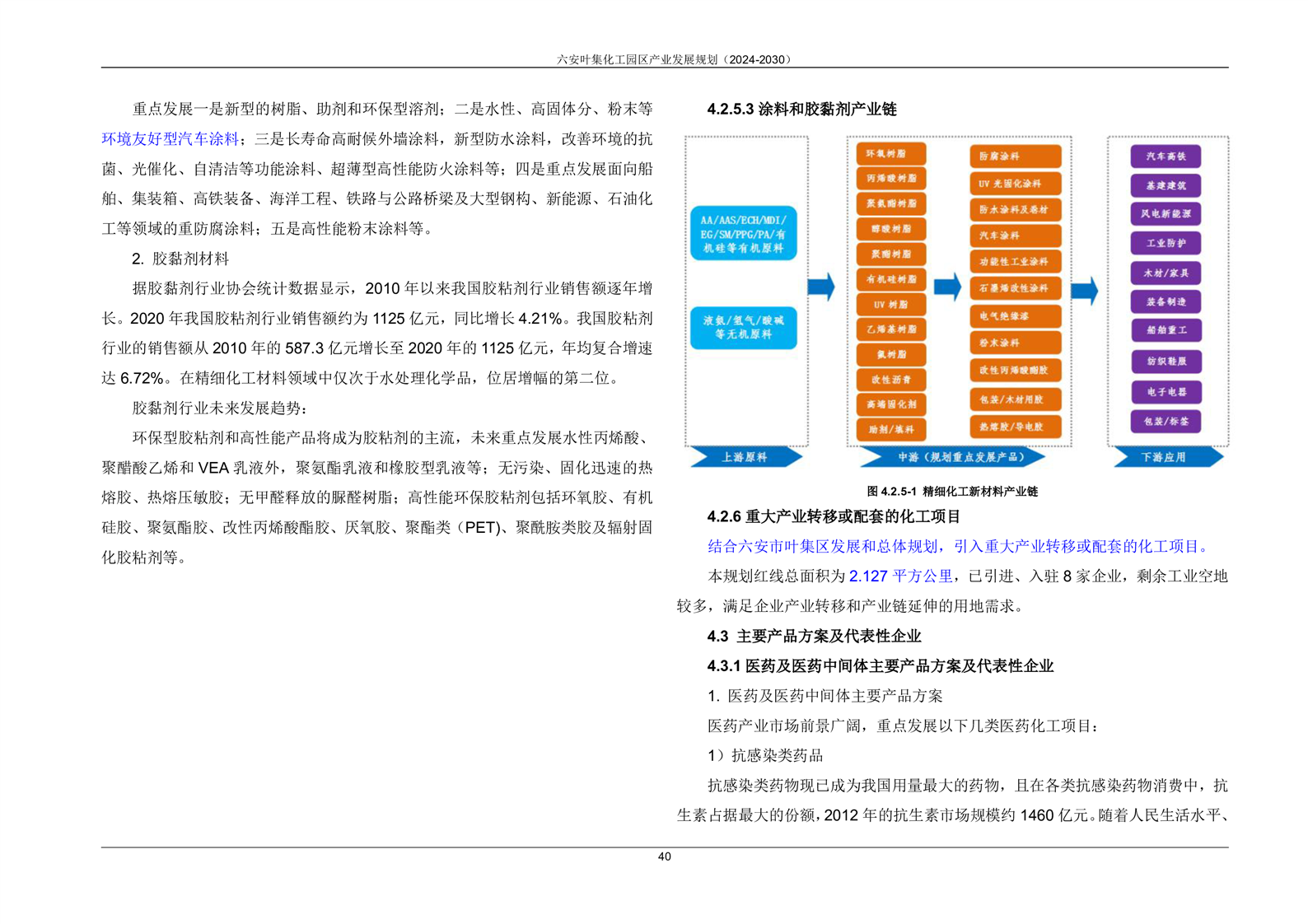This screenshot has height=924, width=1308.
Task: Click the 环氧树脂 orange box
Action: pyautogui.click(x=890, y=154)
